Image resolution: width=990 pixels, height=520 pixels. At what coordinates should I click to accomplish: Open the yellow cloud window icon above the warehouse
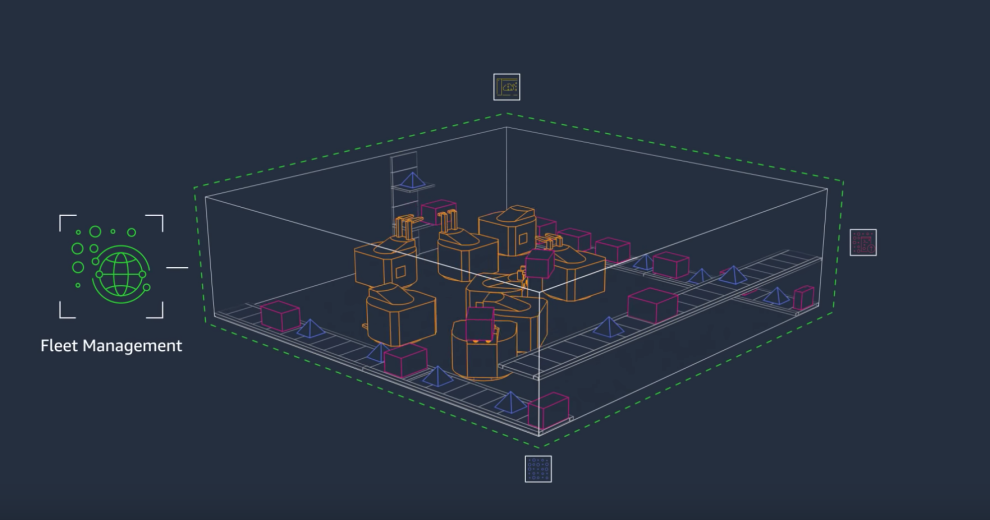tap(506, 87)
